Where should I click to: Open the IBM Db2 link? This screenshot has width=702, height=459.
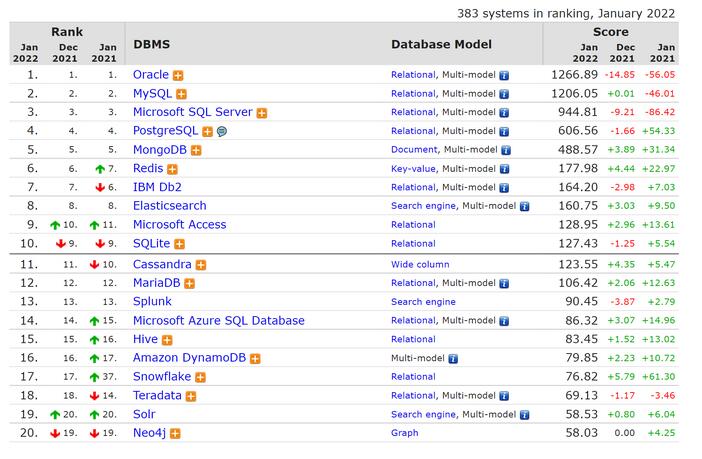[157, 187]
